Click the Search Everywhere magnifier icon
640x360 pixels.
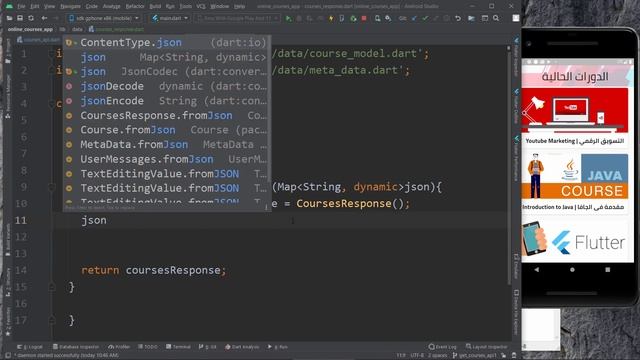(496, 18)
